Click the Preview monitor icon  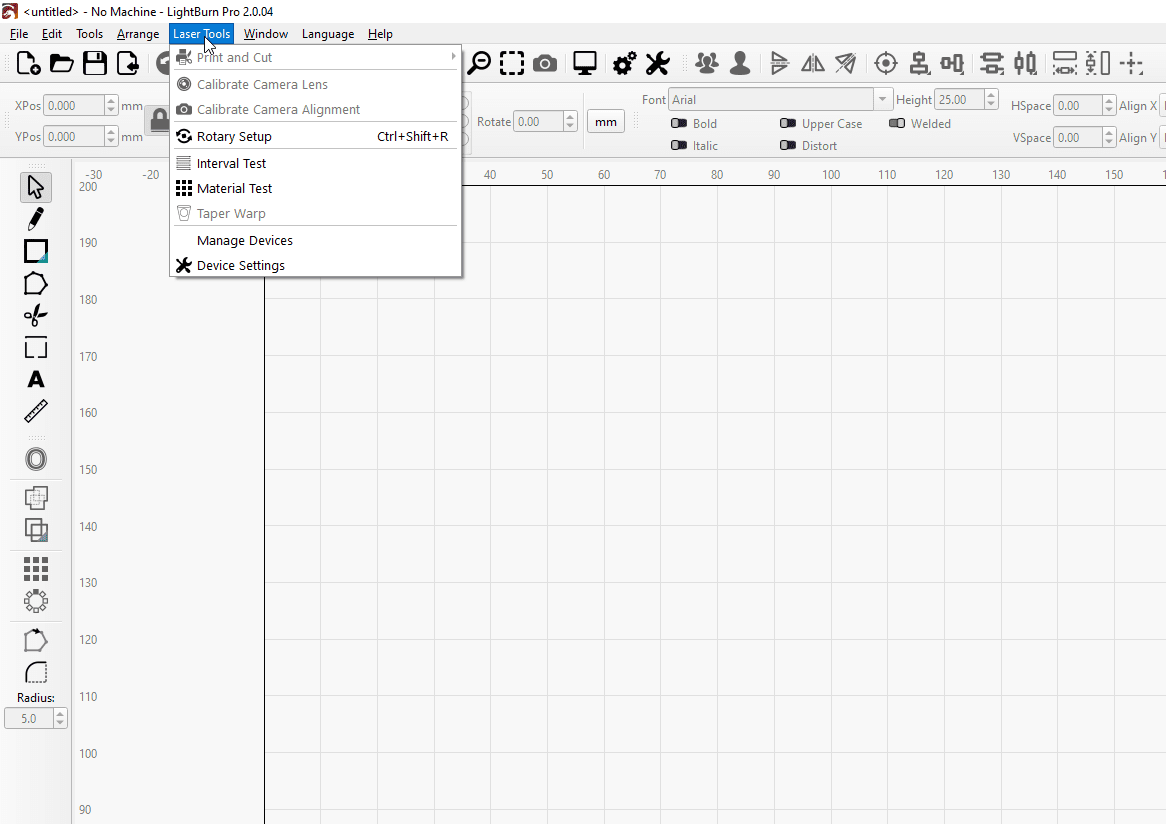[585, 63]
